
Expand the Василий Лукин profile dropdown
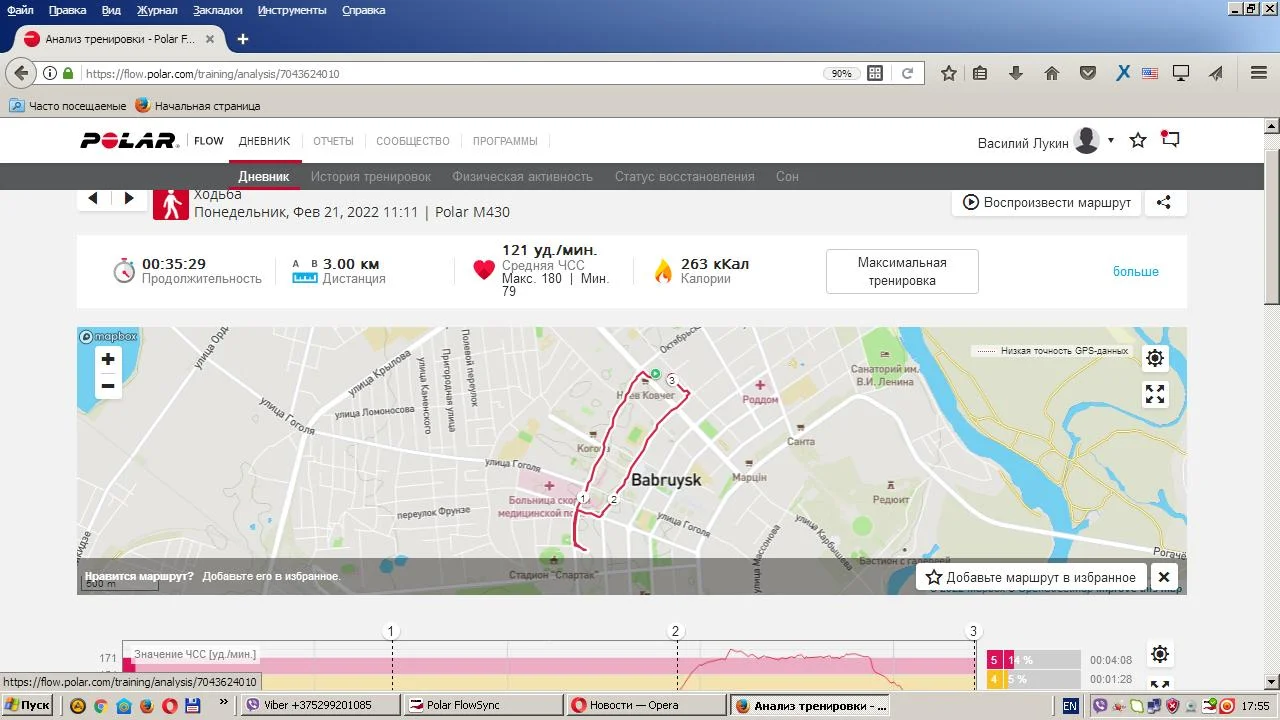[x=1111, y=141]
